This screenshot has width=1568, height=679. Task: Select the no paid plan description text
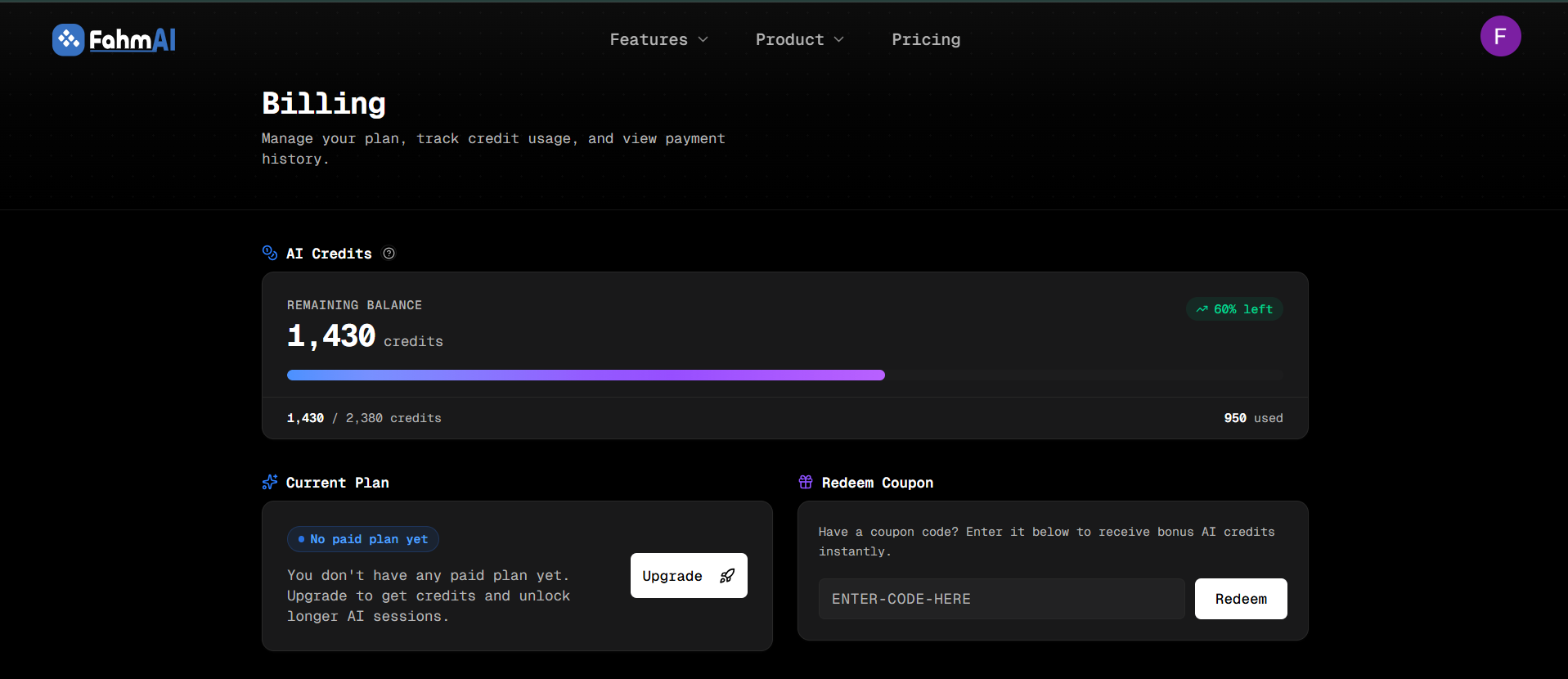(429, 596)
